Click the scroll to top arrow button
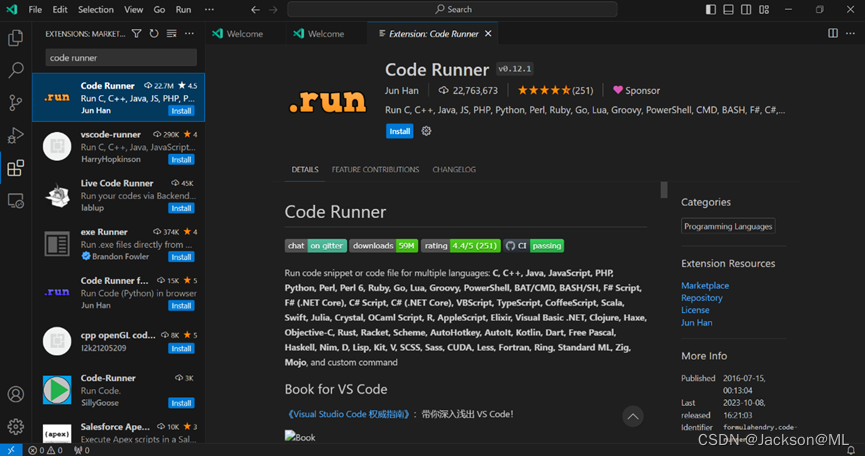Screen dimensions: 865x456 [x=633, y=416]
